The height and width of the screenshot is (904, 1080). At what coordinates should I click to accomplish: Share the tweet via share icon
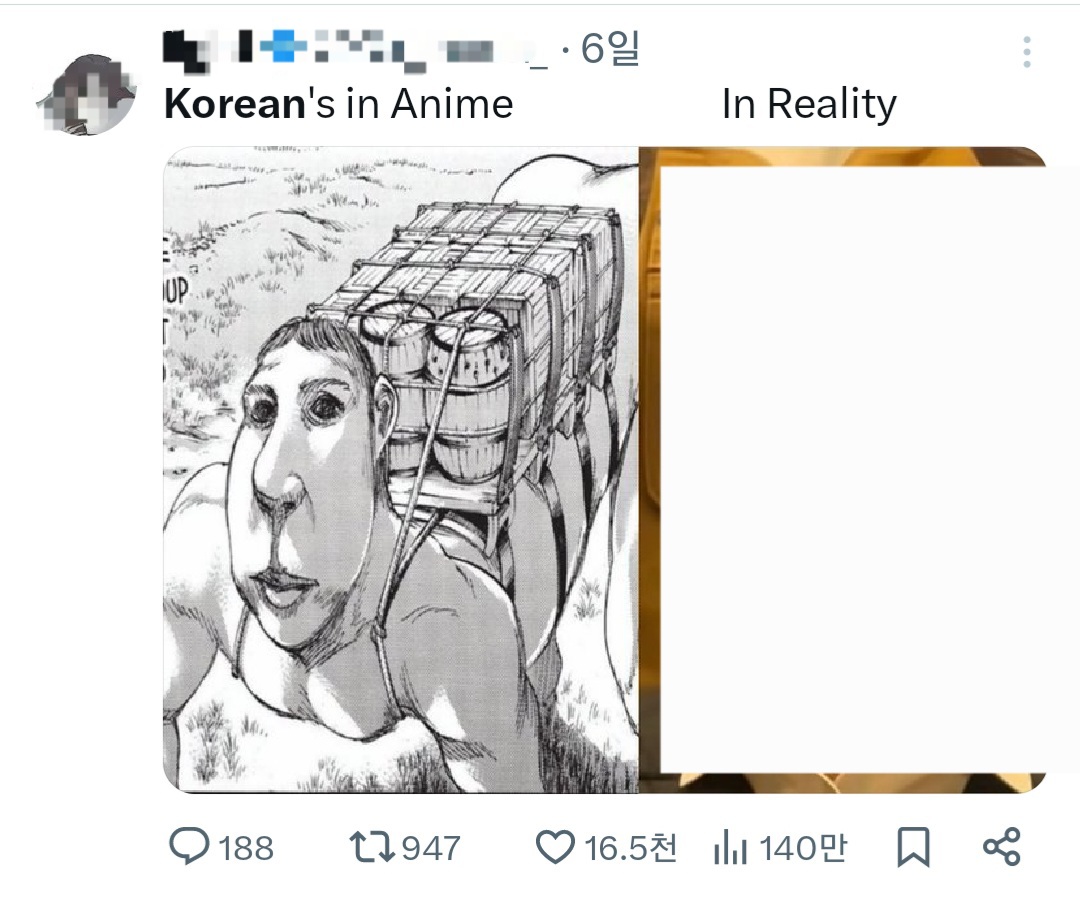(x=1001, y=847)
